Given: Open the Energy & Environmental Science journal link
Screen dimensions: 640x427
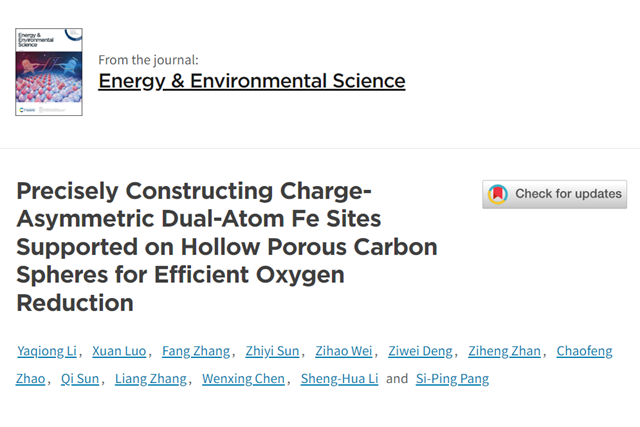Looking at the screenshot, I should point(251,81).
